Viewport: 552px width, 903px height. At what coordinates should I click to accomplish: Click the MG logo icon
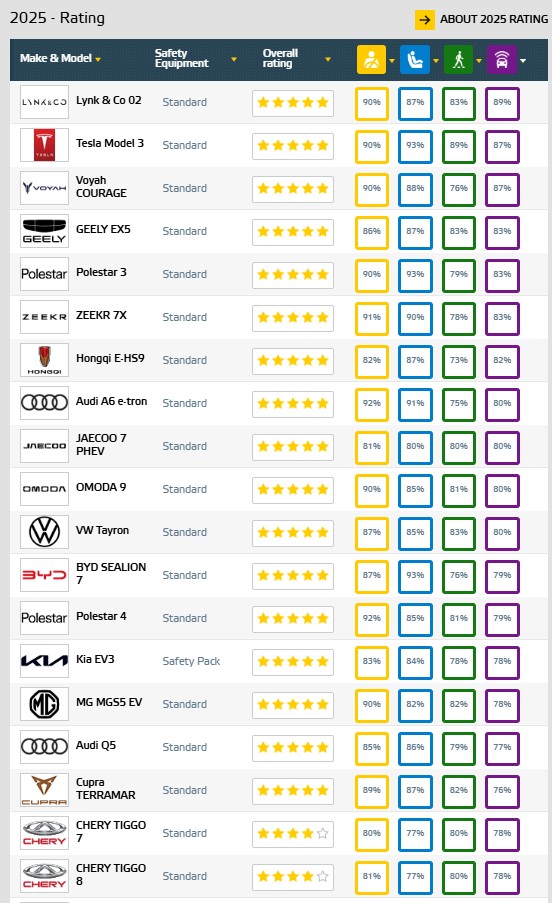44,704
